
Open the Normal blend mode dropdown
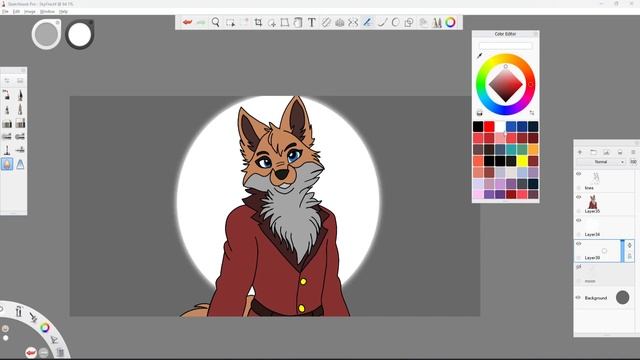tap(602, 162)
